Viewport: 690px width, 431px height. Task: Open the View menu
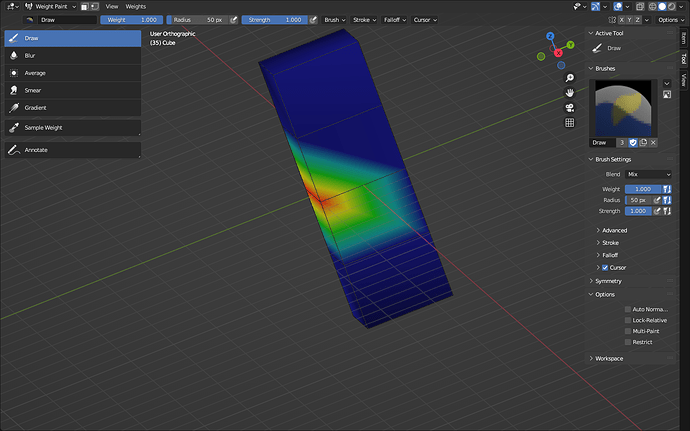[112, 7]
